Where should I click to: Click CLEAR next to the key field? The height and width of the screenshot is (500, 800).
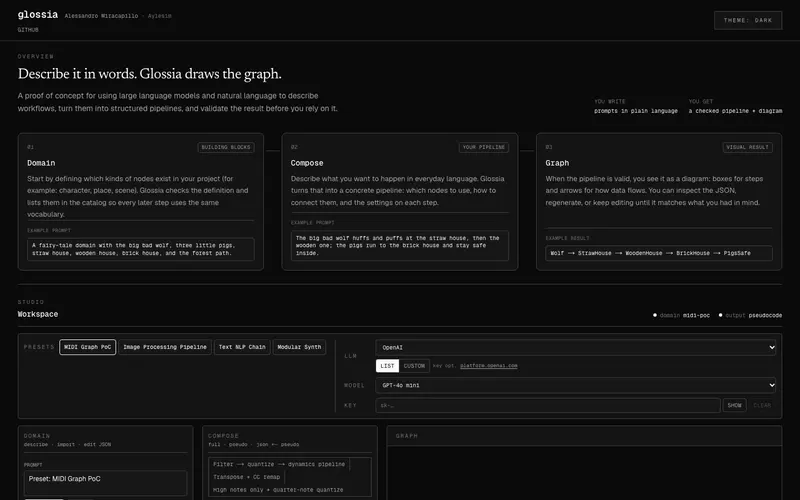tap(762, 406)
